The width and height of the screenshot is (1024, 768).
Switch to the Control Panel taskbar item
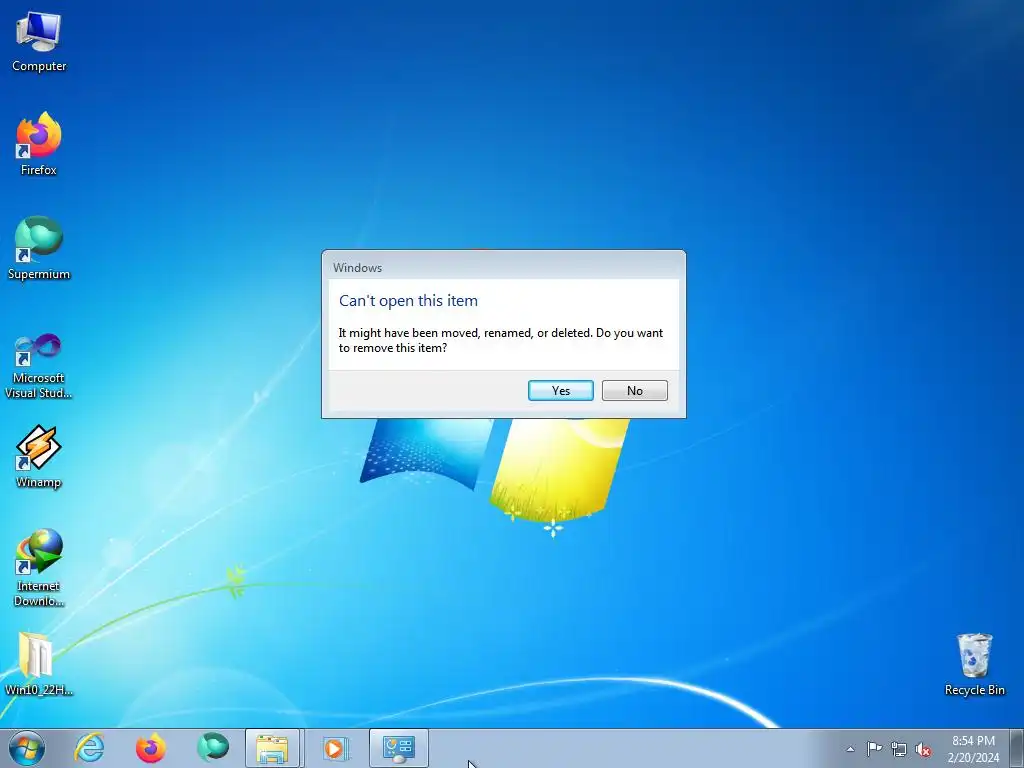(399, 748)
